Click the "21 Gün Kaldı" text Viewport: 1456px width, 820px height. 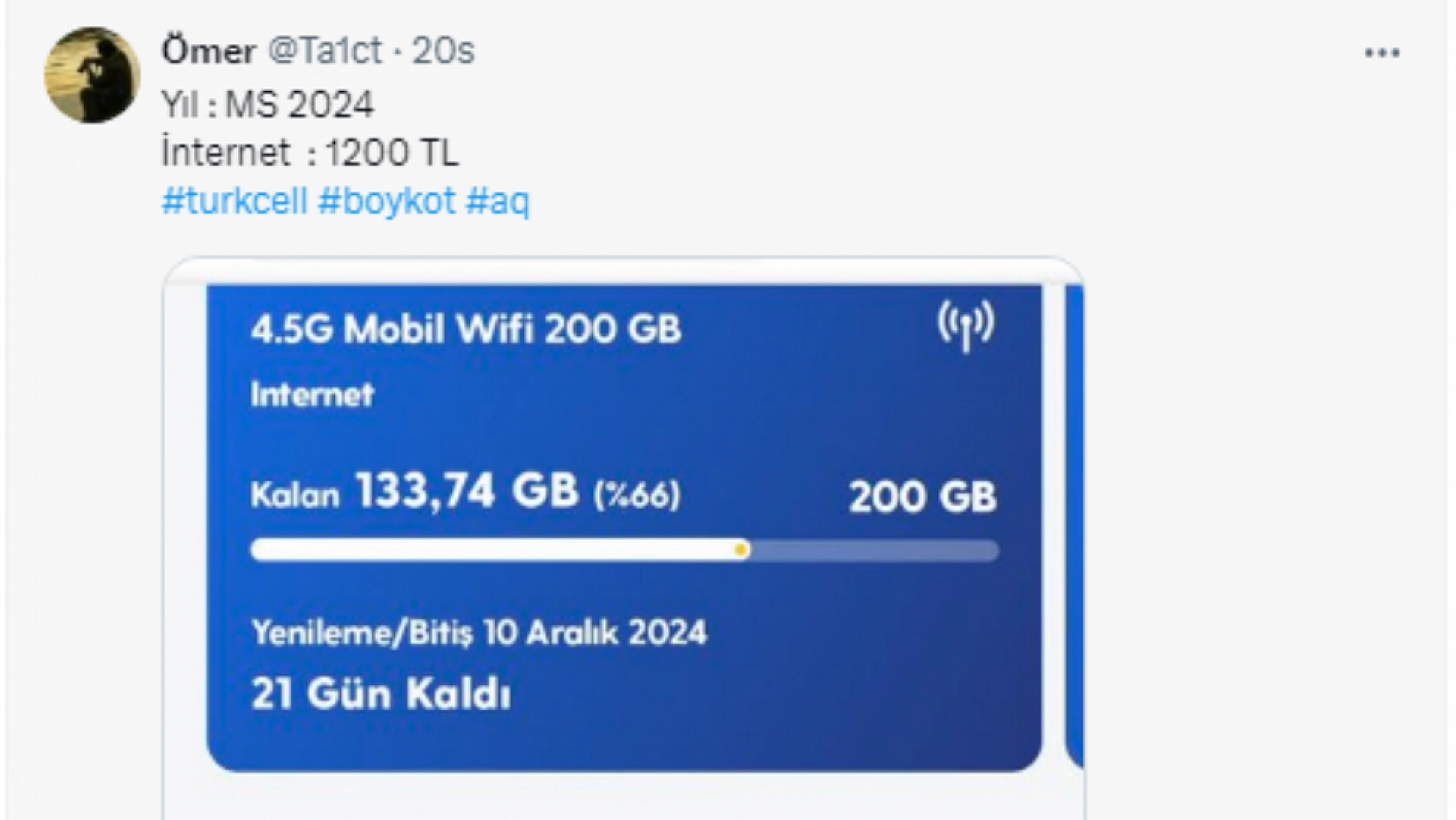[x=381, y=694]
